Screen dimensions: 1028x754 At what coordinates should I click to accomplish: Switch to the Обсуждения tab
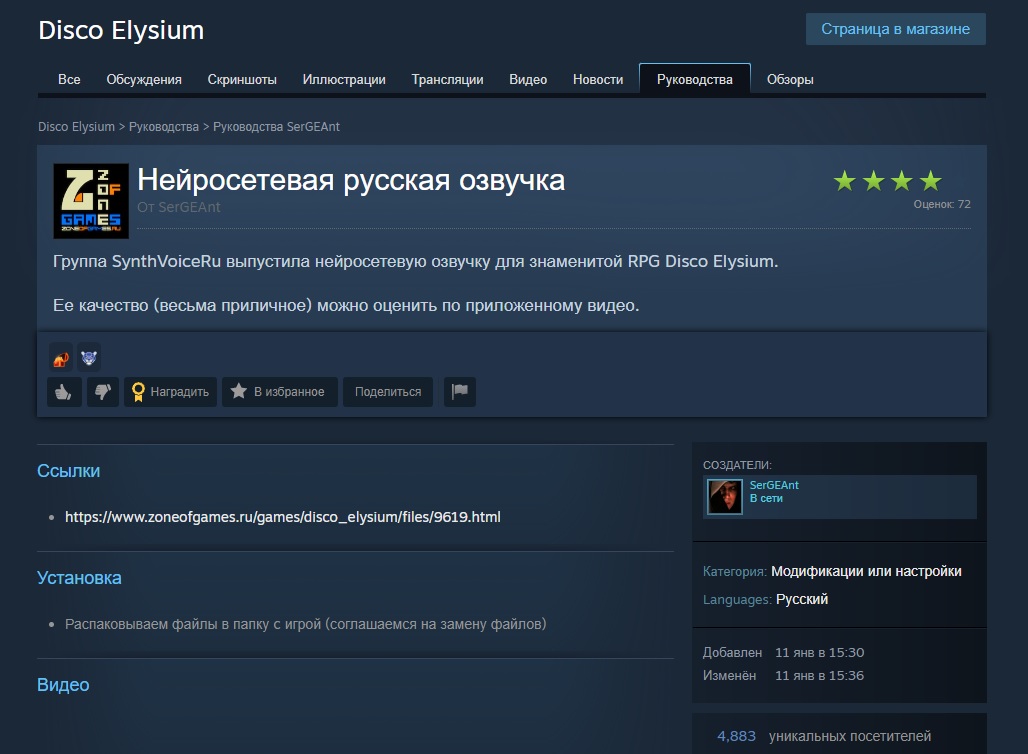pos(144,79)
